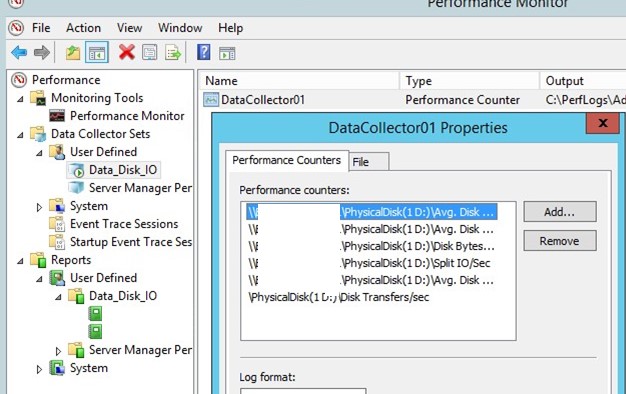
Task: Close the DataCollector01 Properties dialog
Action: [x=603, y=123]
